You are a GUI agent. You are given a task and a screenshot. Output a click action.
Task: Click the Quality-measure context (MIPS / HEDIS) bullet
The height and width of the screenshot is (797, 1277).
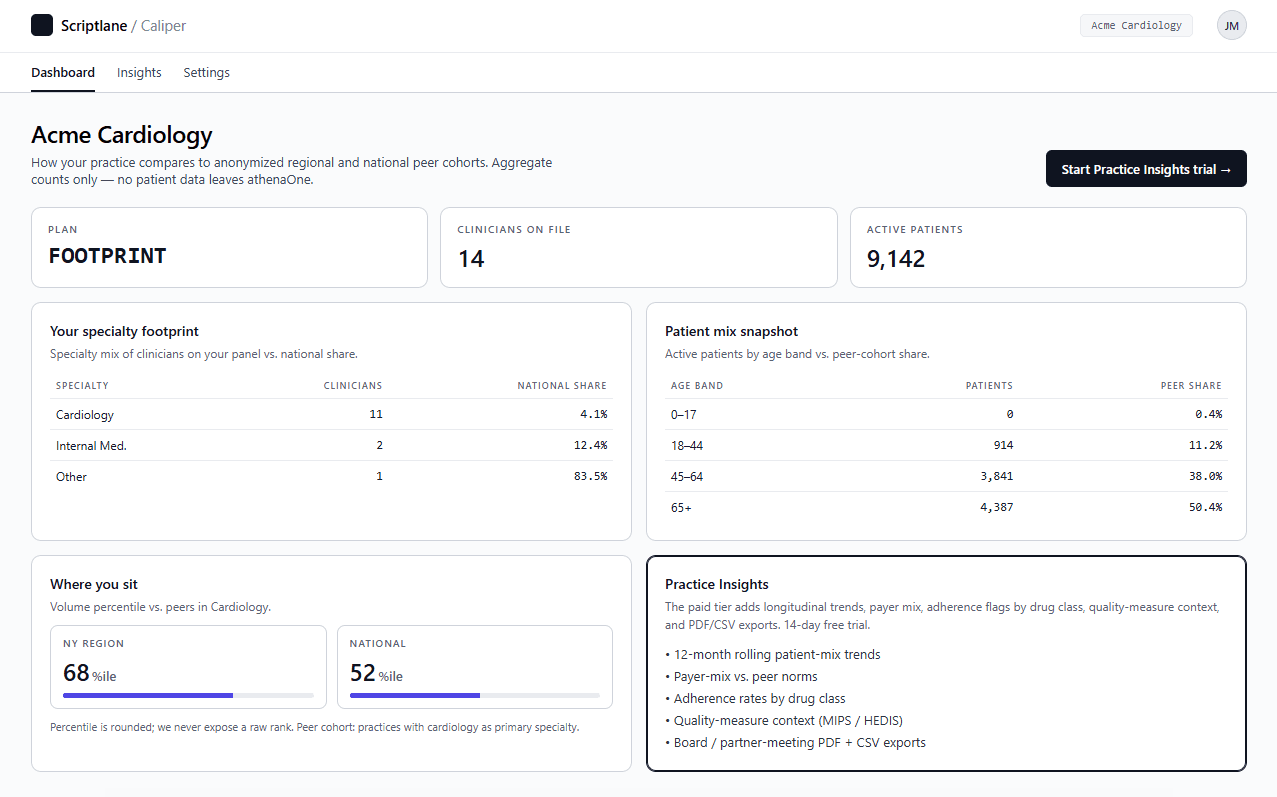point(784,721)
